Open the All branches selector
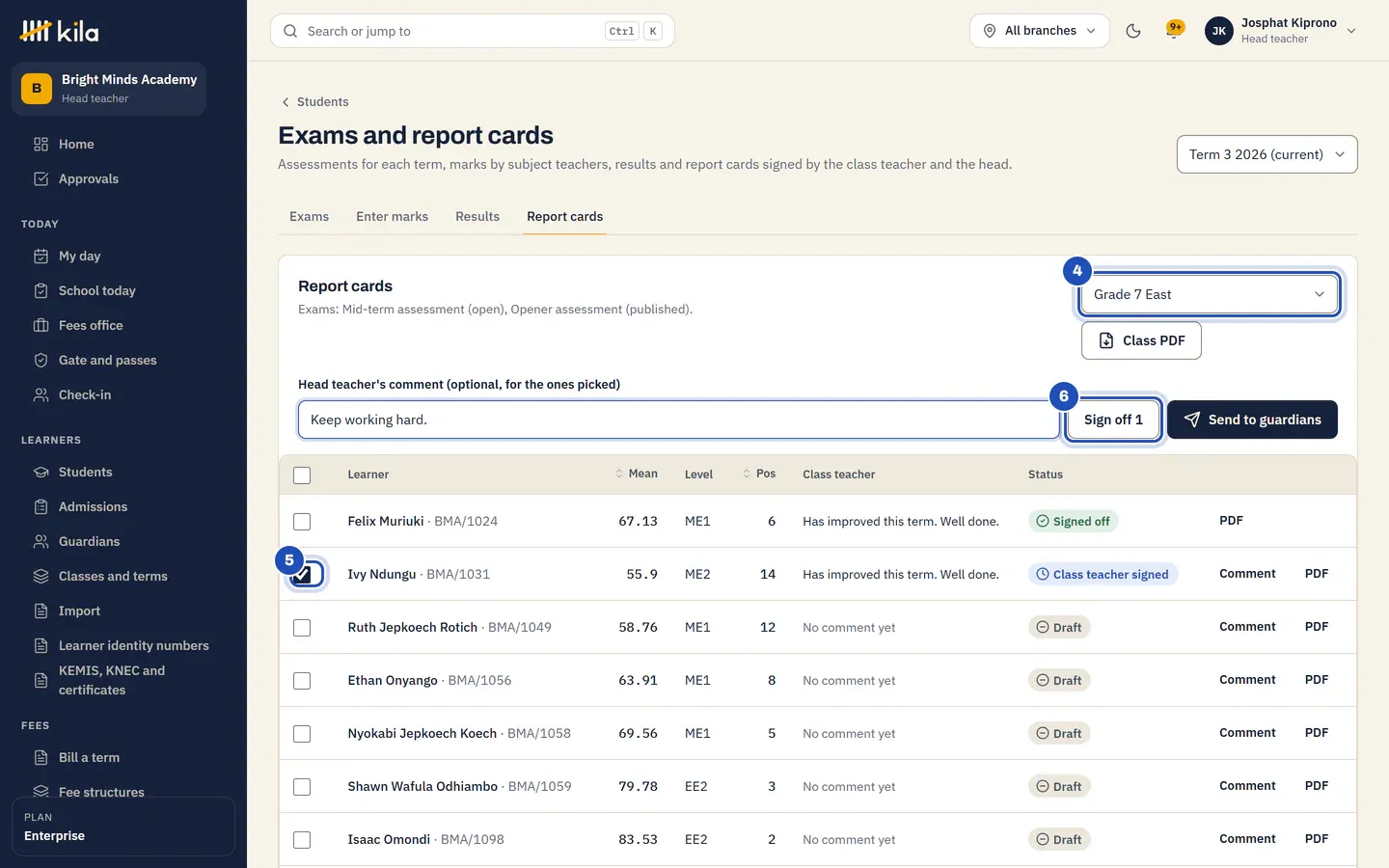 tap(1040, 31)
